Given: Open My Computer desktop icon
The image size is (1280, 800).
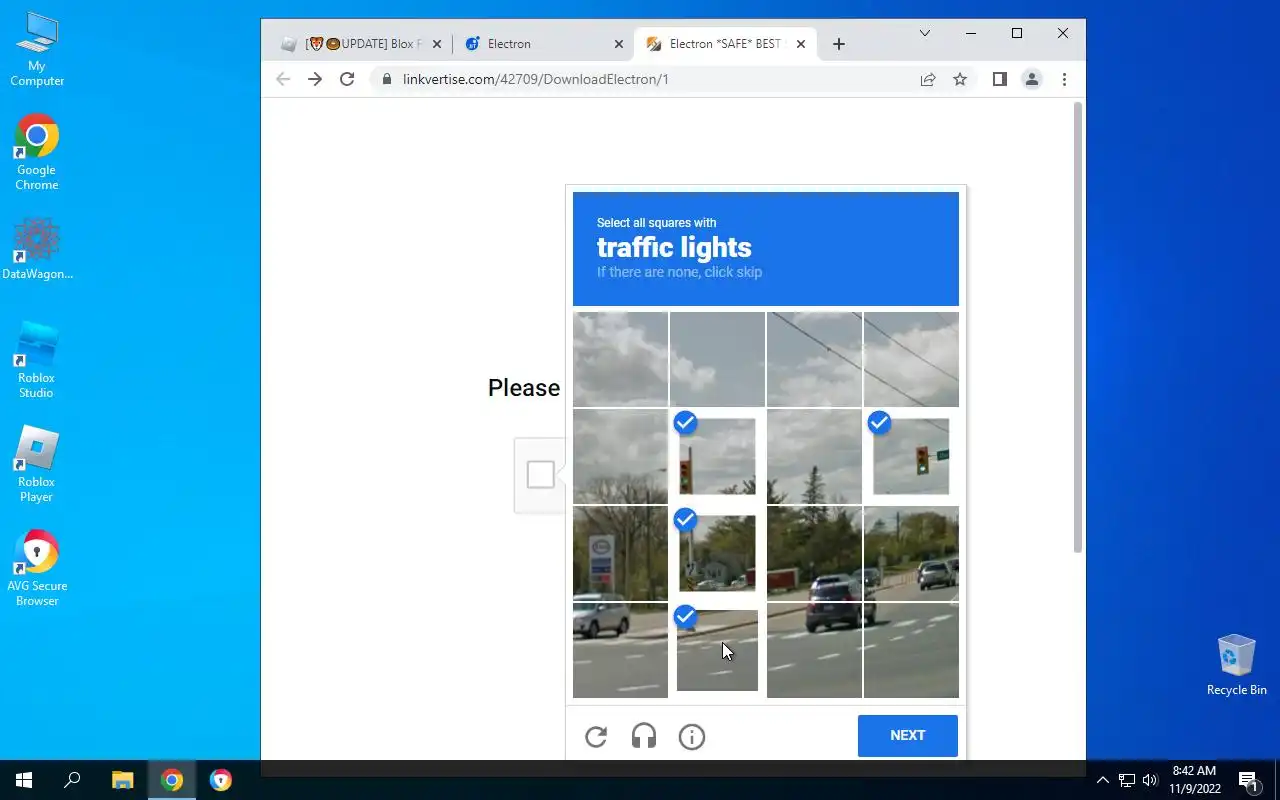Looking at the screenshot, I should pos(37,50).
